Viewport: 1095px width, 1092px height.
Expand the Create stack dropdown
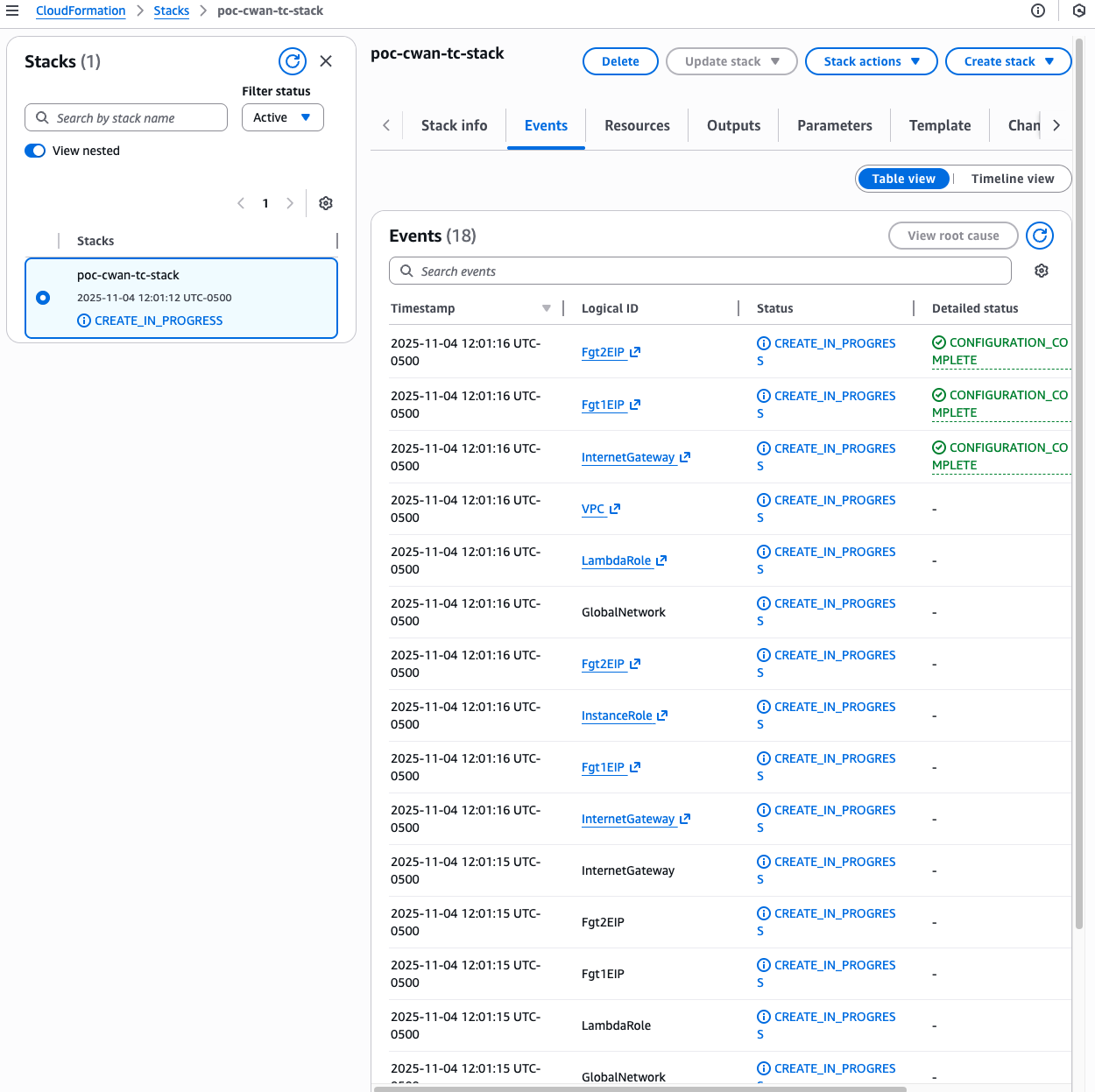point(1007,61)
